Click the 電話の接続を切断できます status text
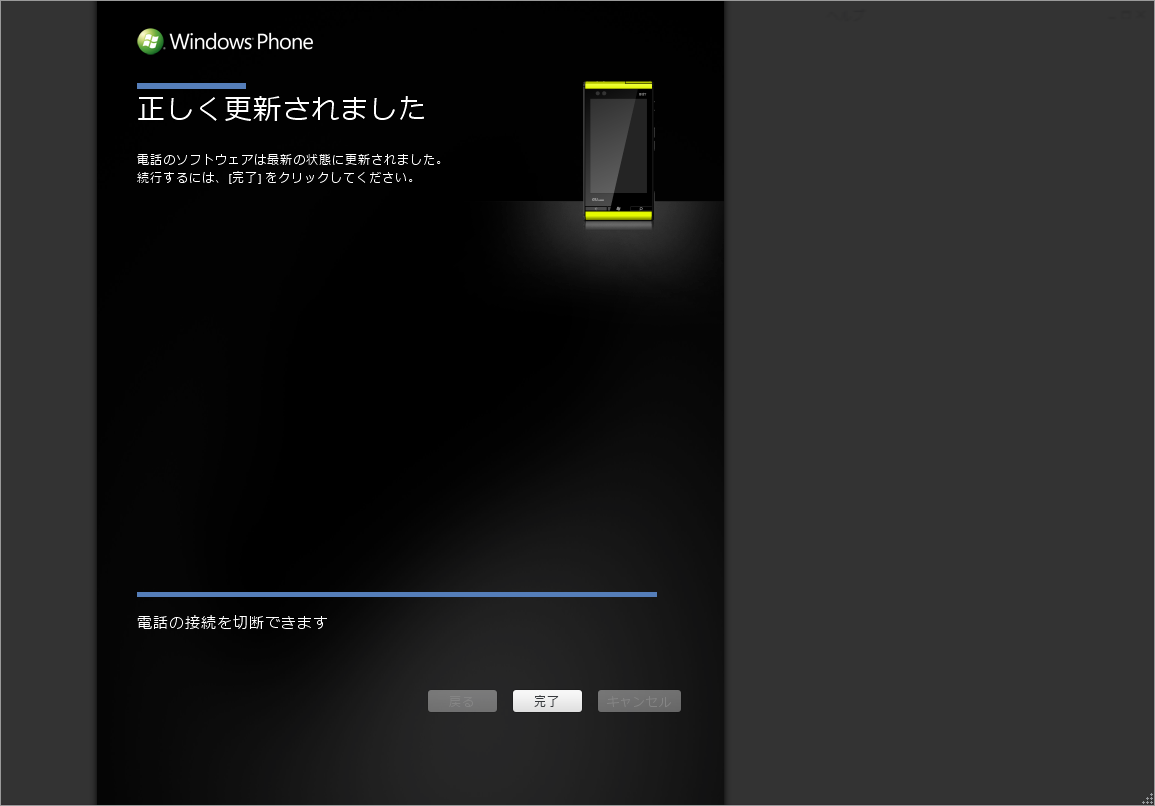1155x806 pixels. pos(232,622)
